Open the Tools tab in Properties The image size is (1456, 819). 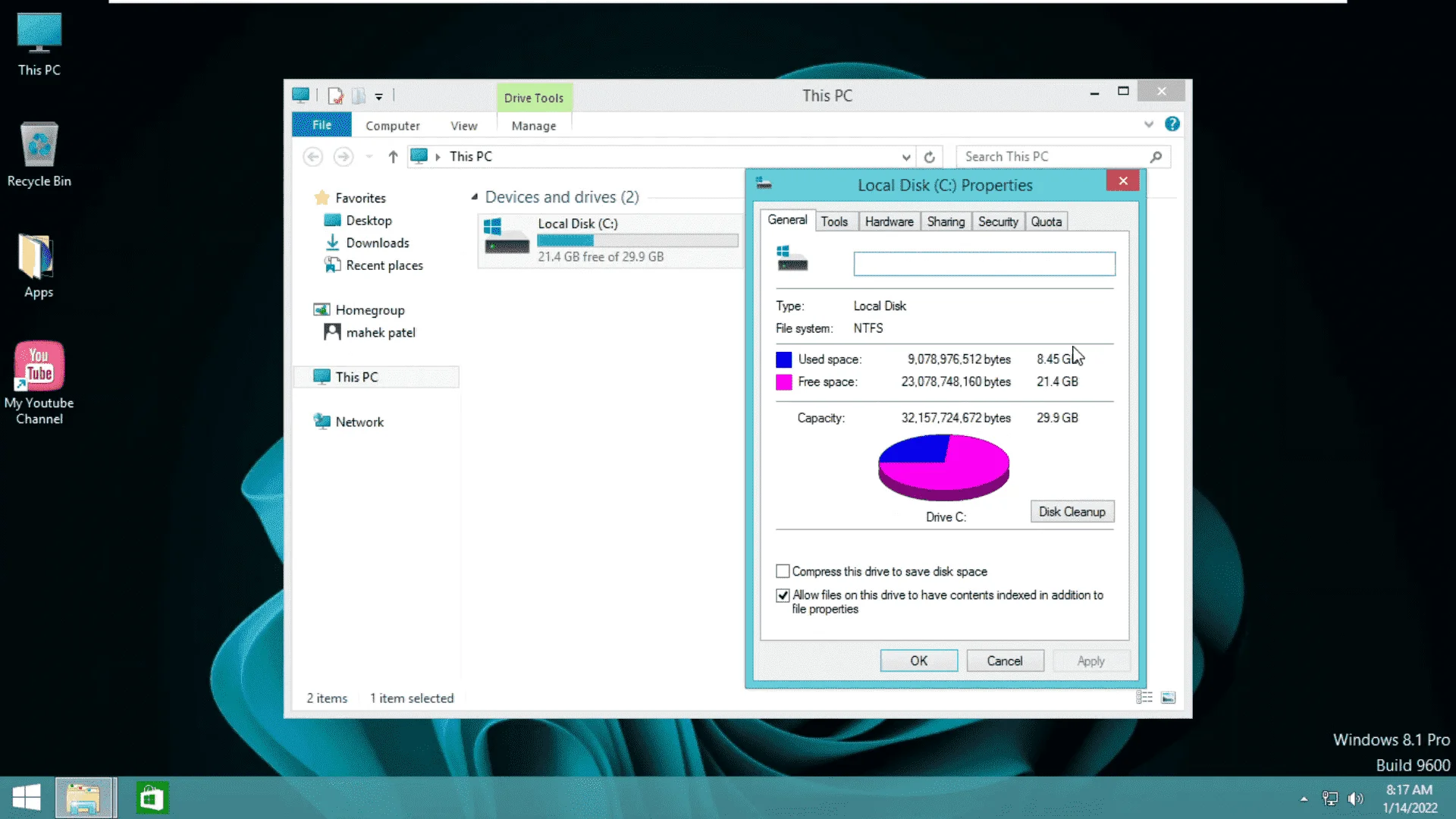pos(834,221)
